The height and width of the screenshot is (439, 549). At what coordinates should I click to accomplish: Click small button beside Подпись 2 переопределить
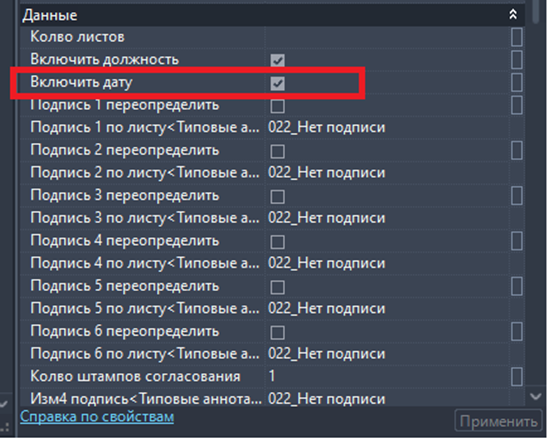point(517,151)
